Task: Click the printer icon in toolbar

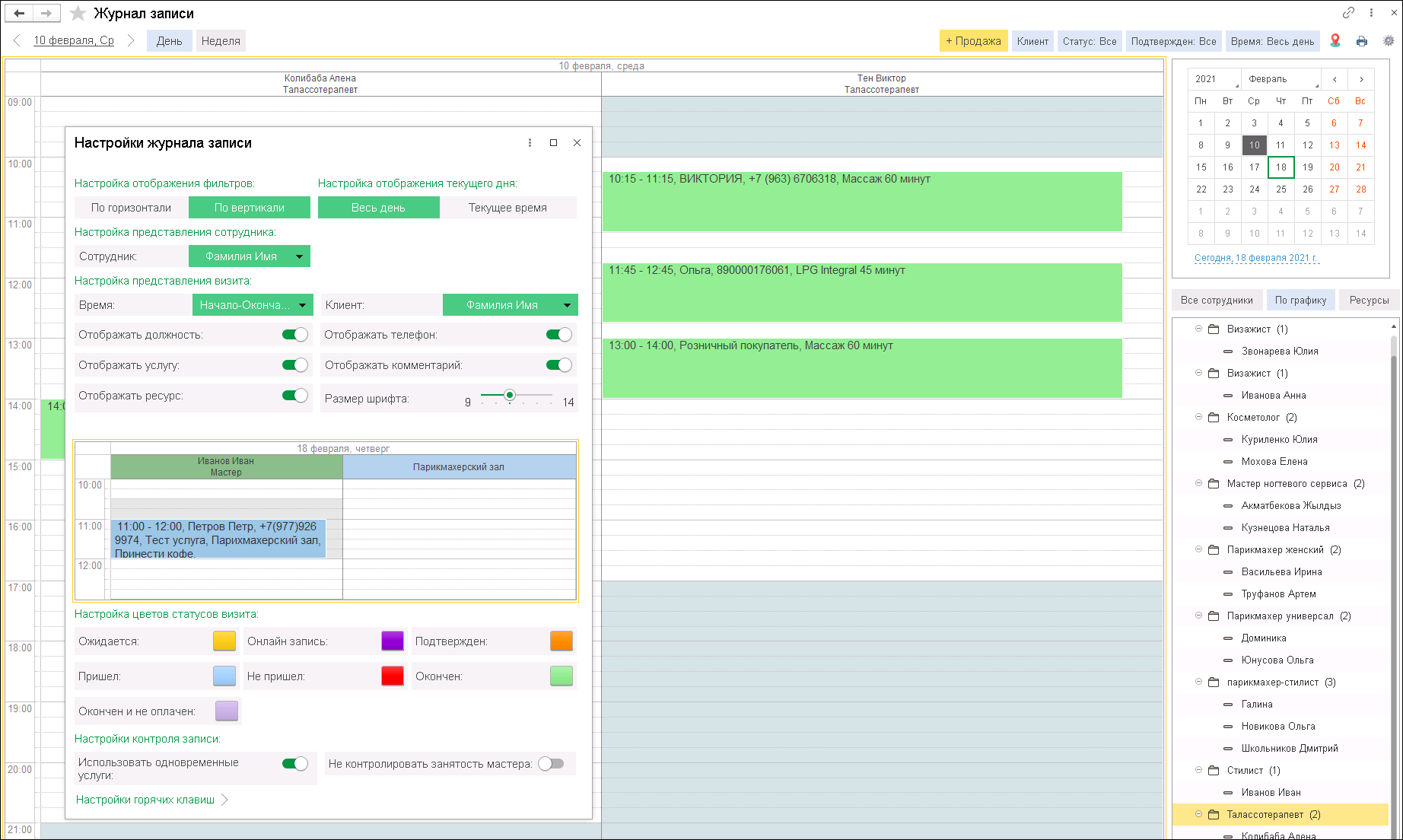Action: pyautogui.click(x=1362, y=41)
